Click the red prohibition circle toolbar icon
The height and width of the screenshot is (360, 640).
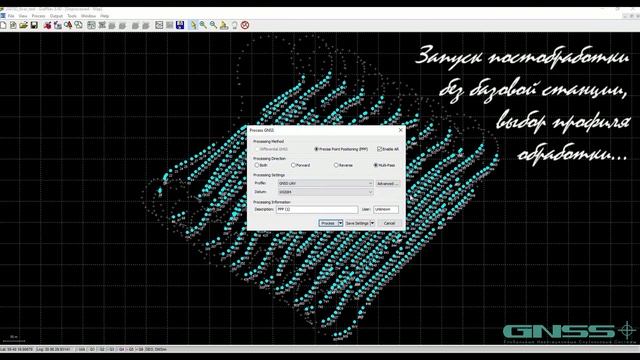[245, 25]
